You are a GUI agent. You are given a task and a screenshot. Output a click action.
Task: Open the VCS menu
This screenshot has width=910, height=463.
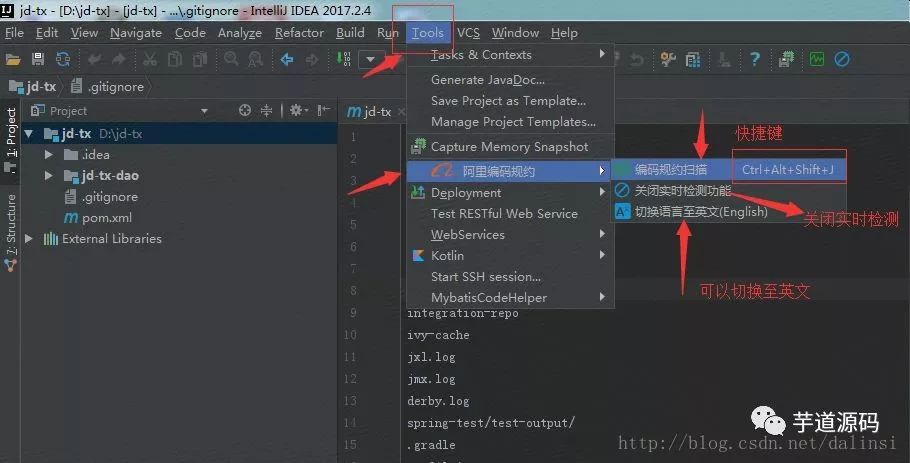coord(468,33)
